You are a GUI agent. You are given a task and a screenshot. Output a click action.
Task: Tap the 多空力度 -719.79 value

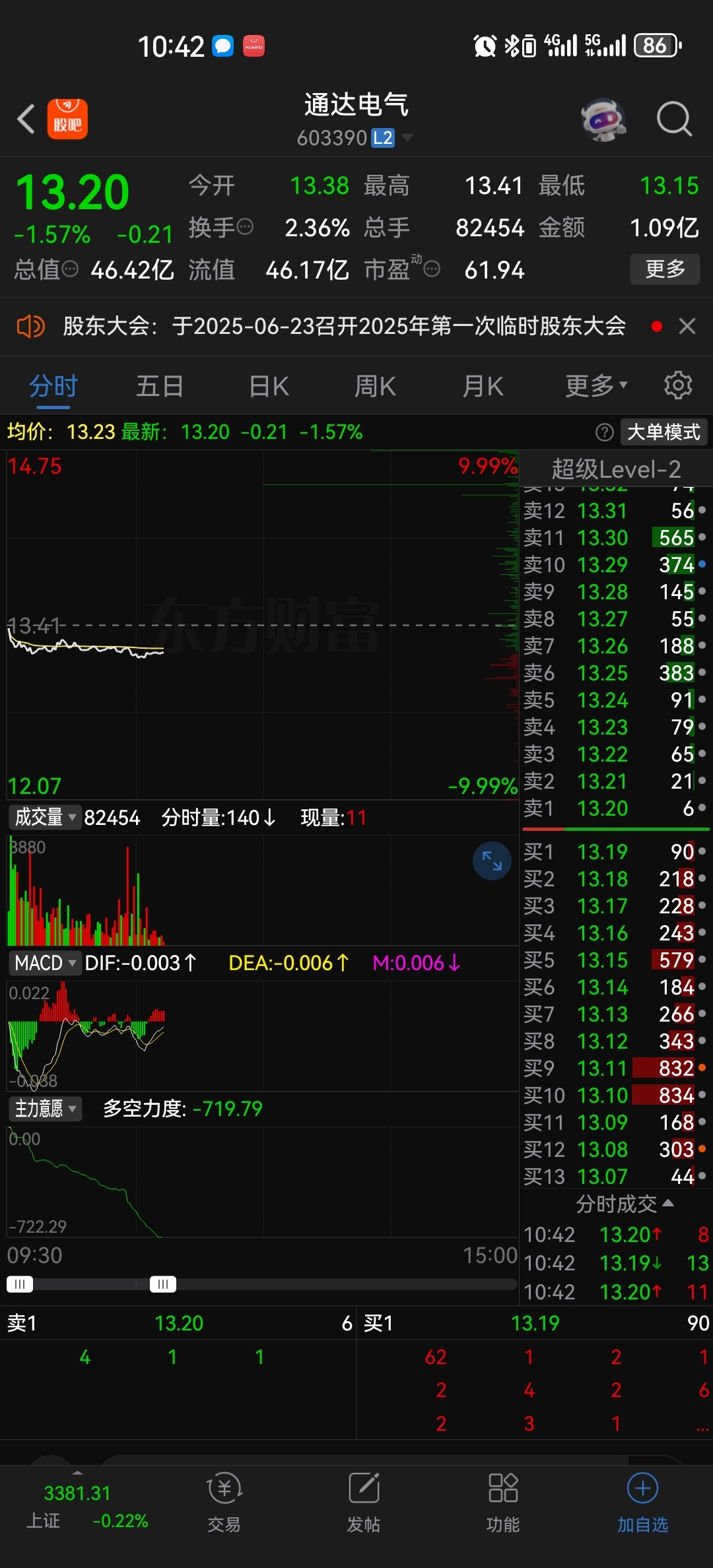click(x=227, y=1109)
